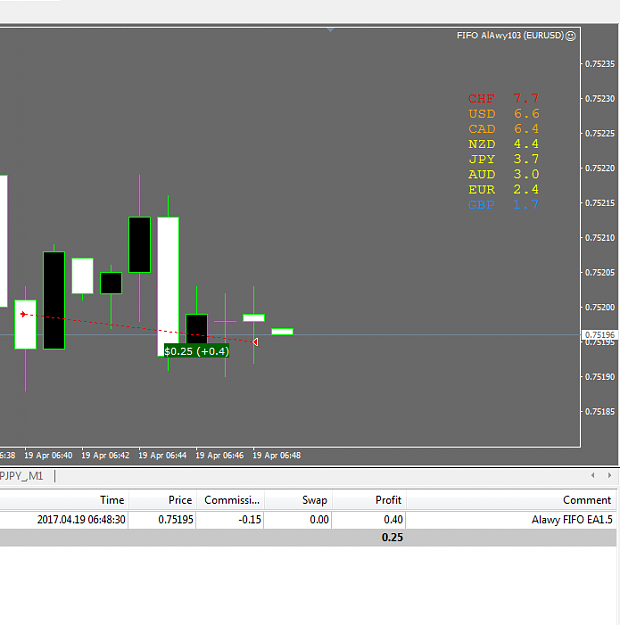Screen dimensions: 620x625
Task: Click the profit value 0.40
Action: click(x=394, y=519)
